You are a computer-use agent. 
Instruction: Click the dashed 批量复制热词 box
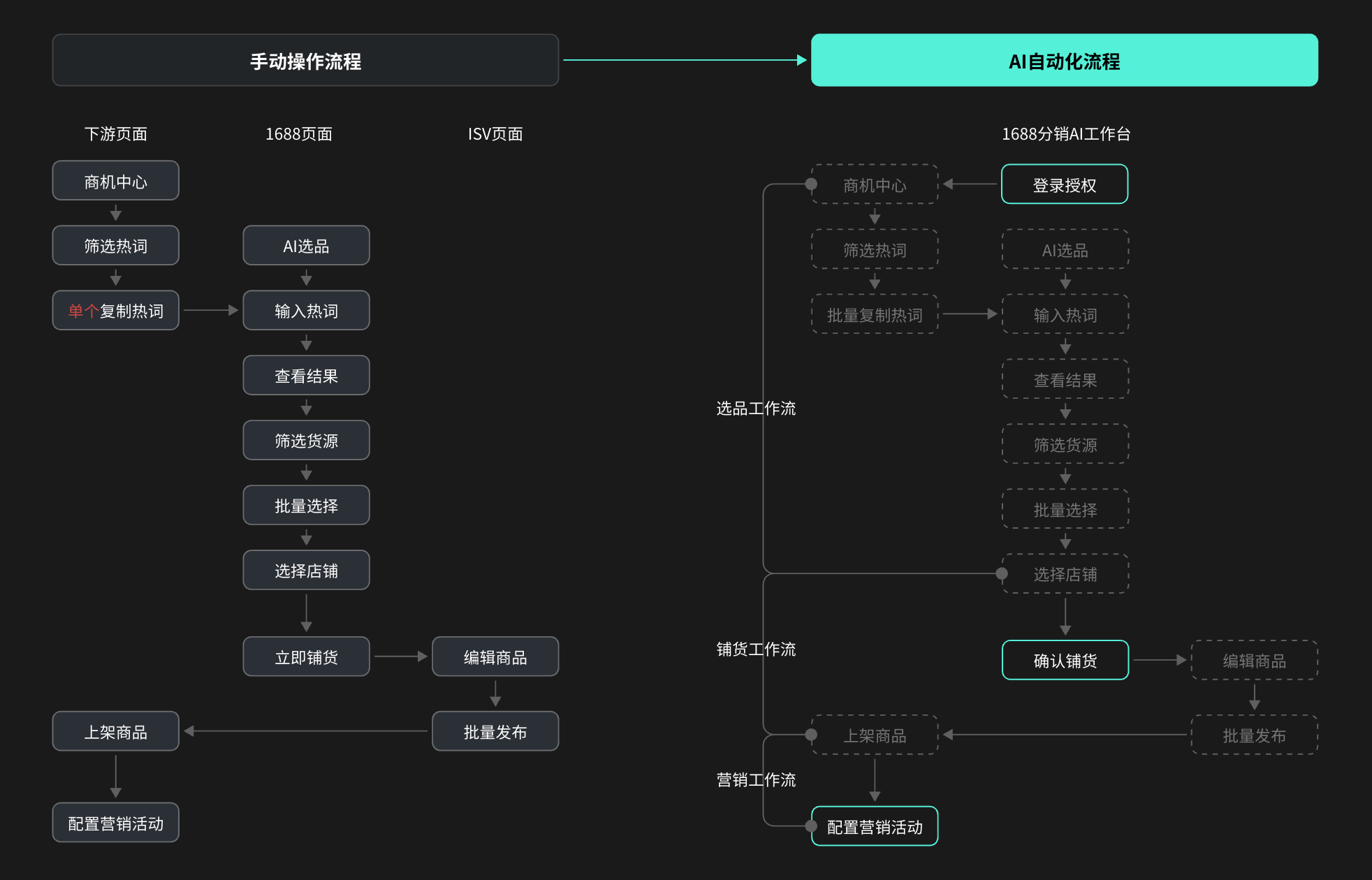point(875,314)
